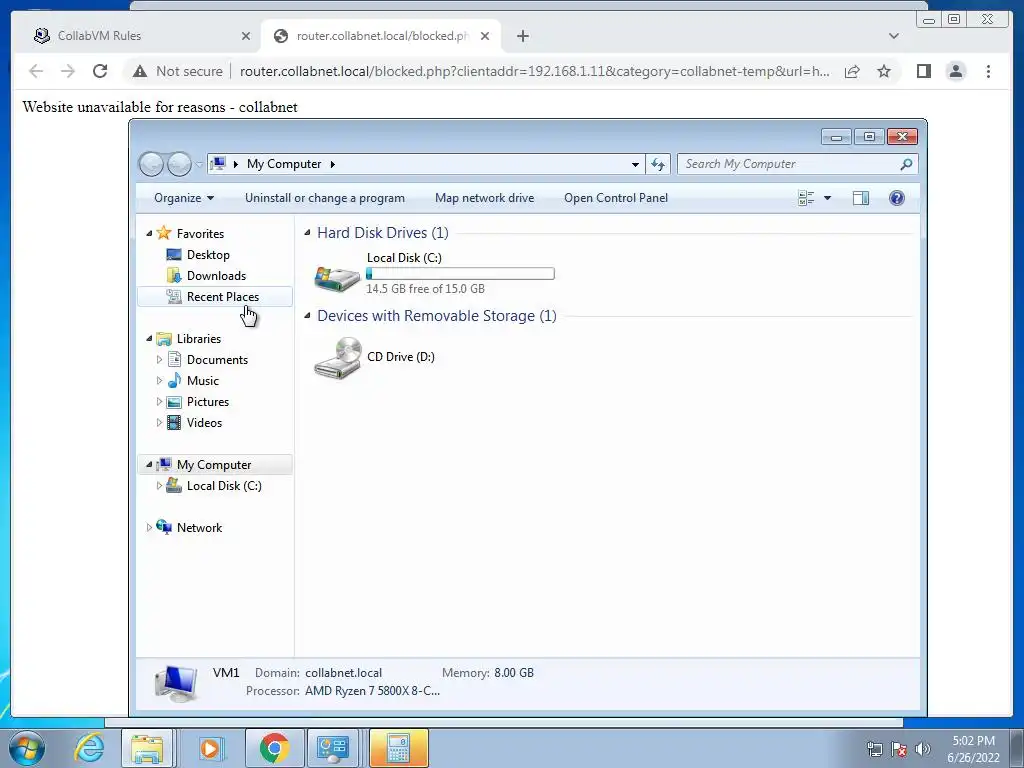Click Windows Media Player taskbar icon

click(x=210, y=748)
